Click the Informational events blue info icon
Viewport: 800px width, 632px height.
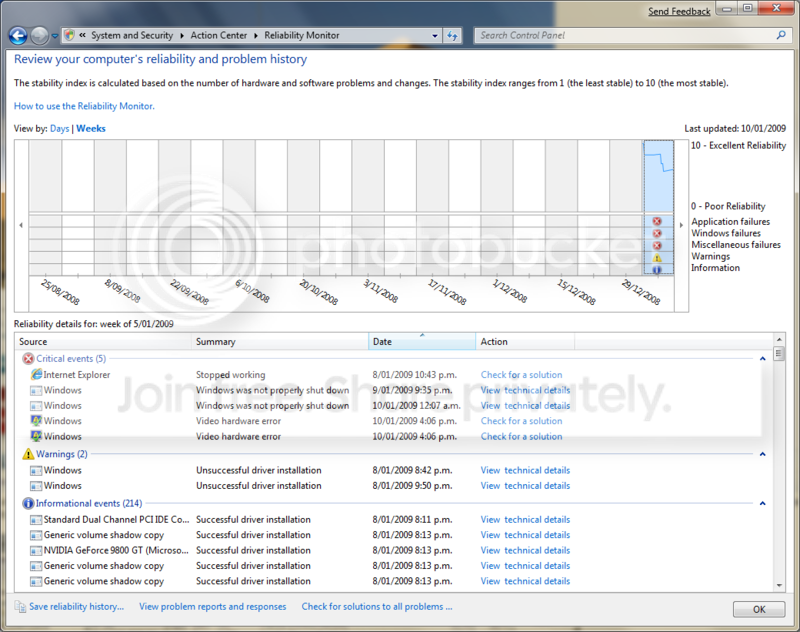(28, 503)
